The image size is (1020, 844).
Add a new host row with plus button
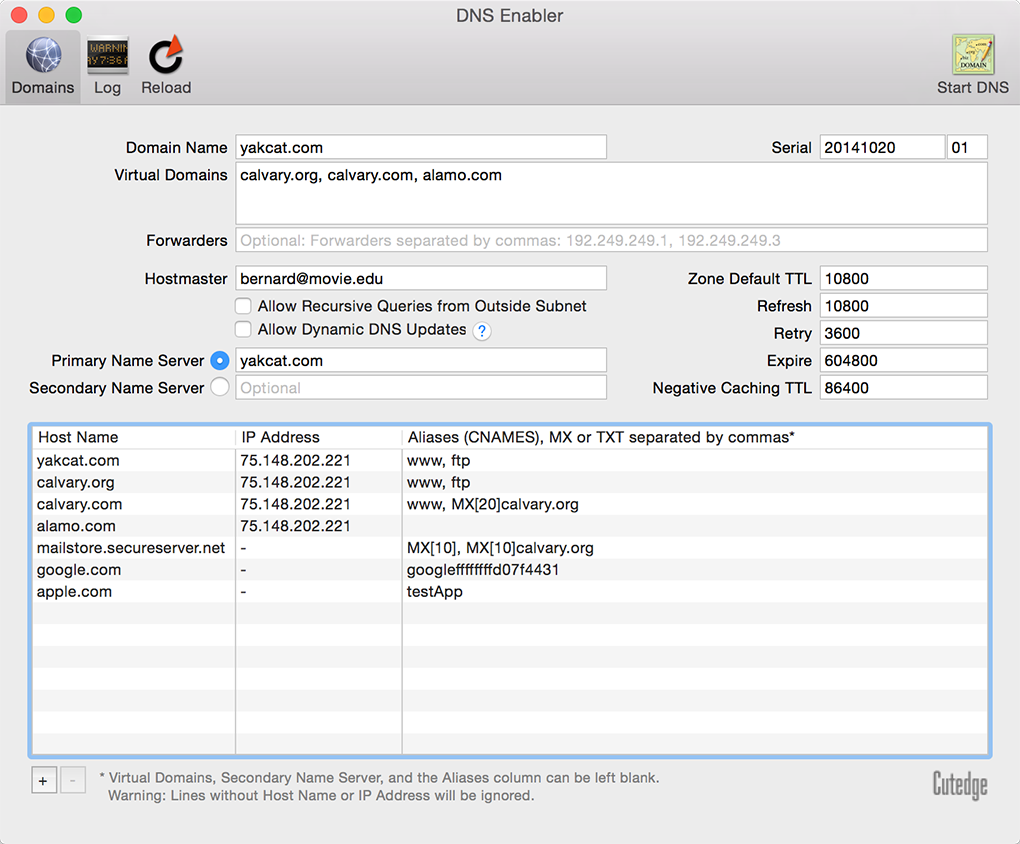coord(44,780)
